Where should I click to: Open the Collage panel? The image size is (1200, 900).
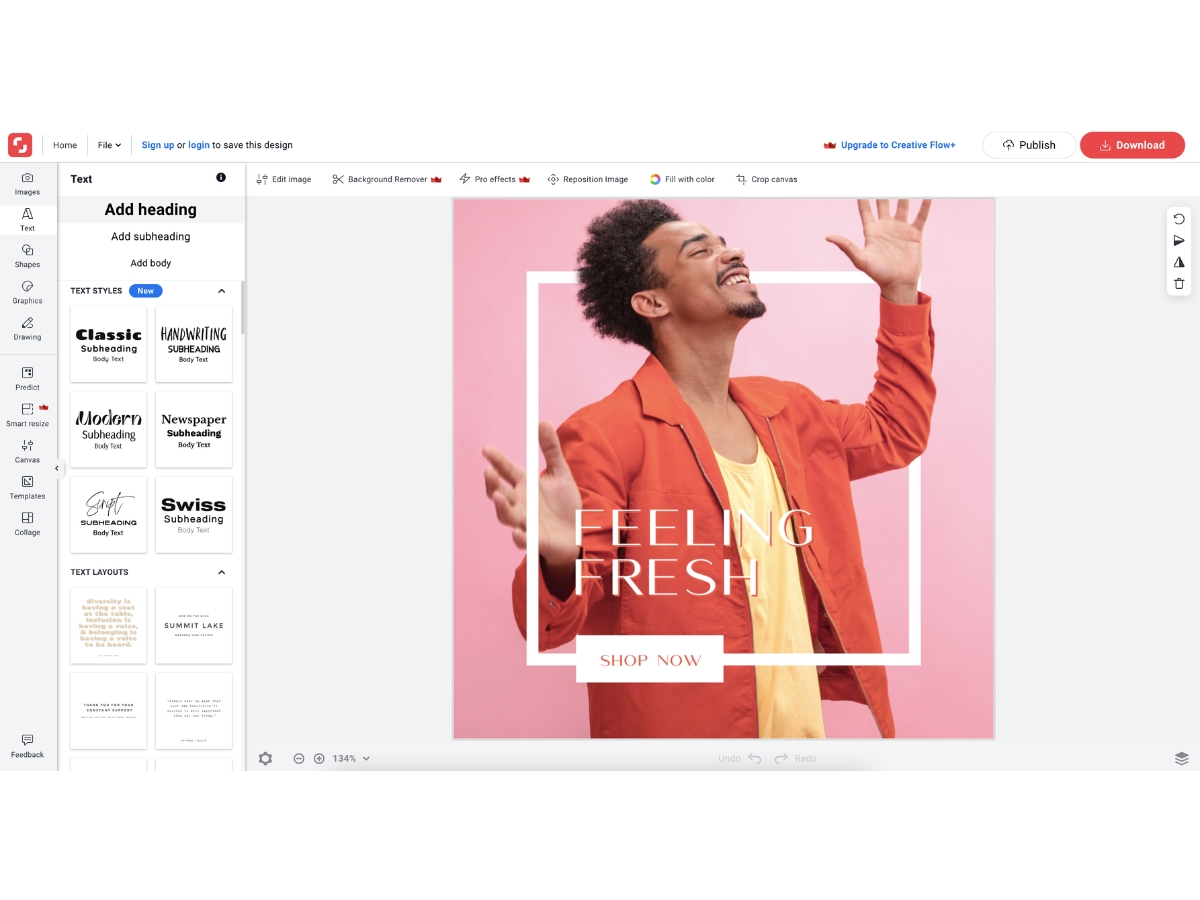tap(27, 524)
